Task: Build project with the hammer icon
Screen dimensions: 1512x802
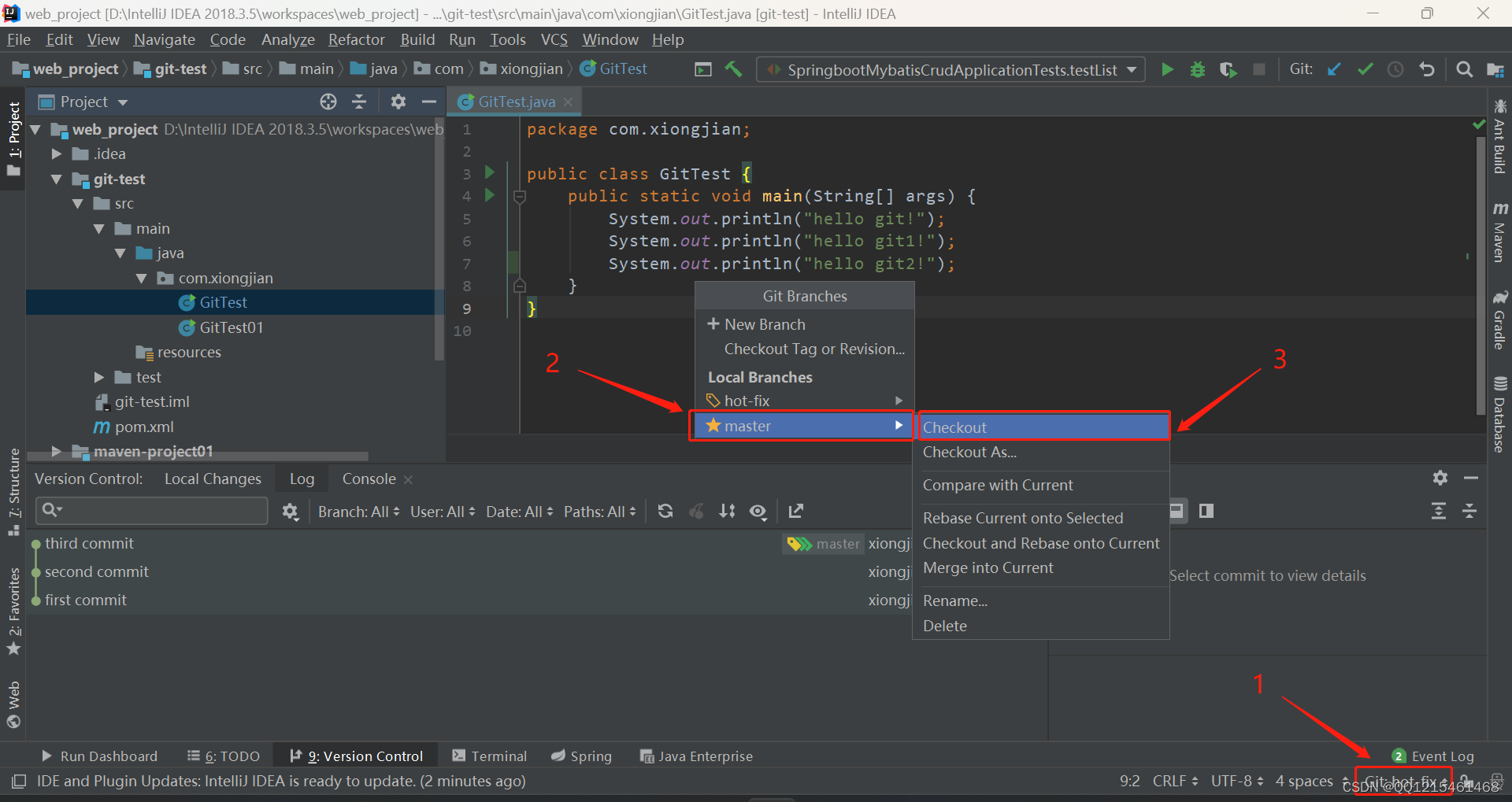Action: (733, 69)
